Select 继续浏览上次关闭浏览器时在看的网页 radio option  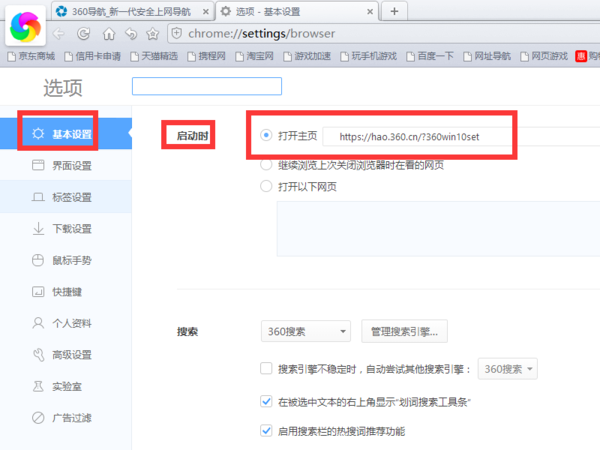266,165
